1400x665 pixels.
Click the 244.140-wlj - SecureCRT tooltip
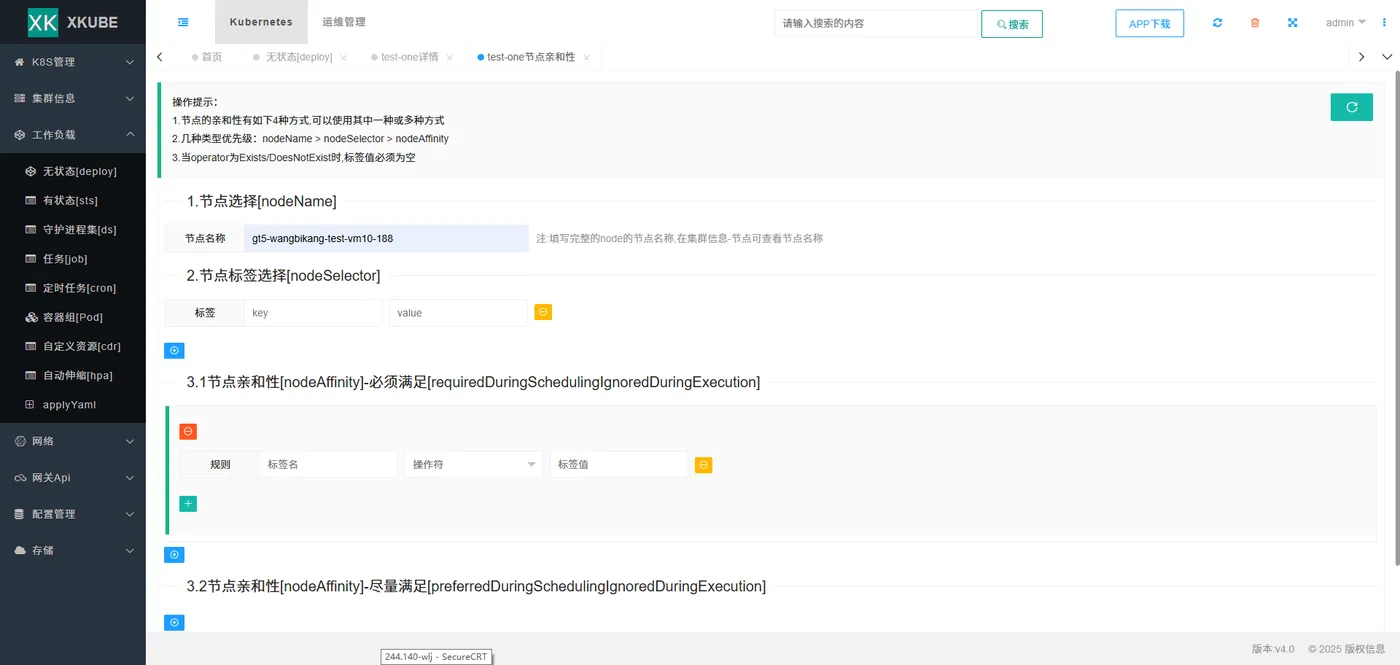[435, 657]
